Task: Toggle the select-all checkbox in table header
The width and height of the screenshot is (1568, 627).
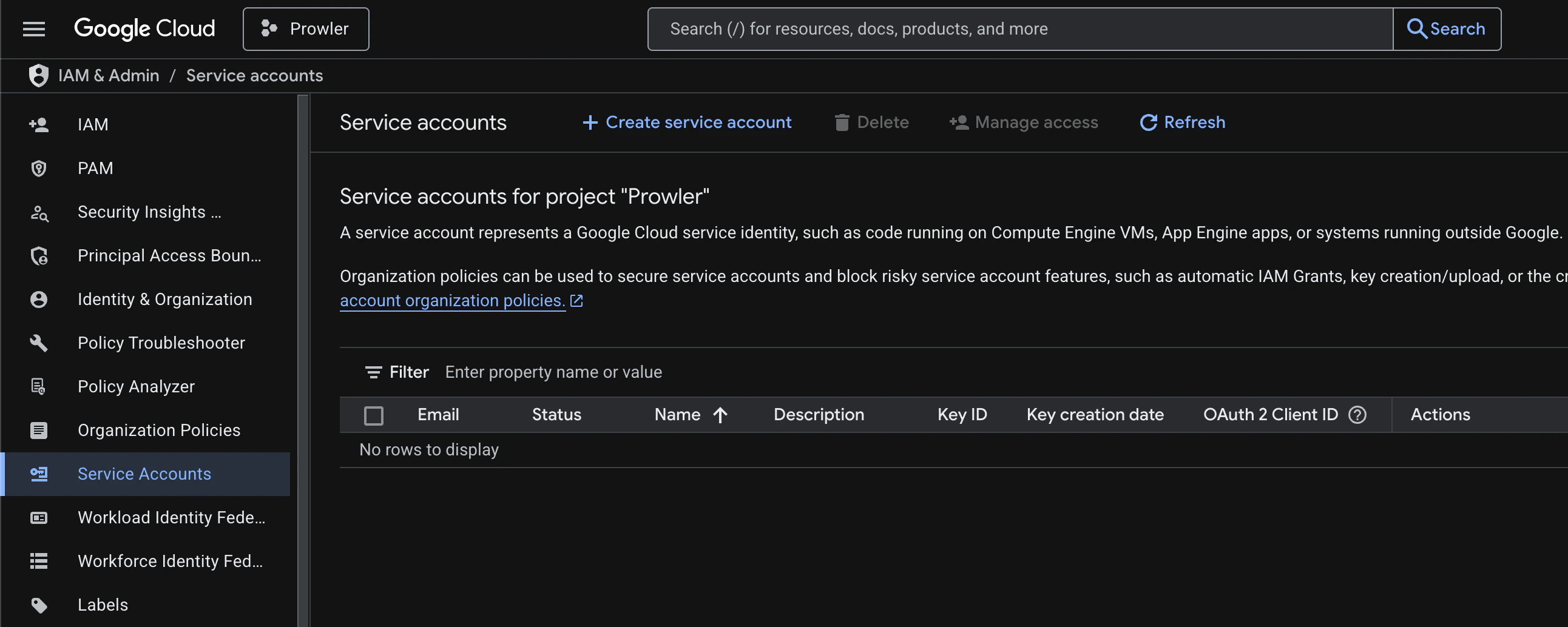Action: point(374,415)
